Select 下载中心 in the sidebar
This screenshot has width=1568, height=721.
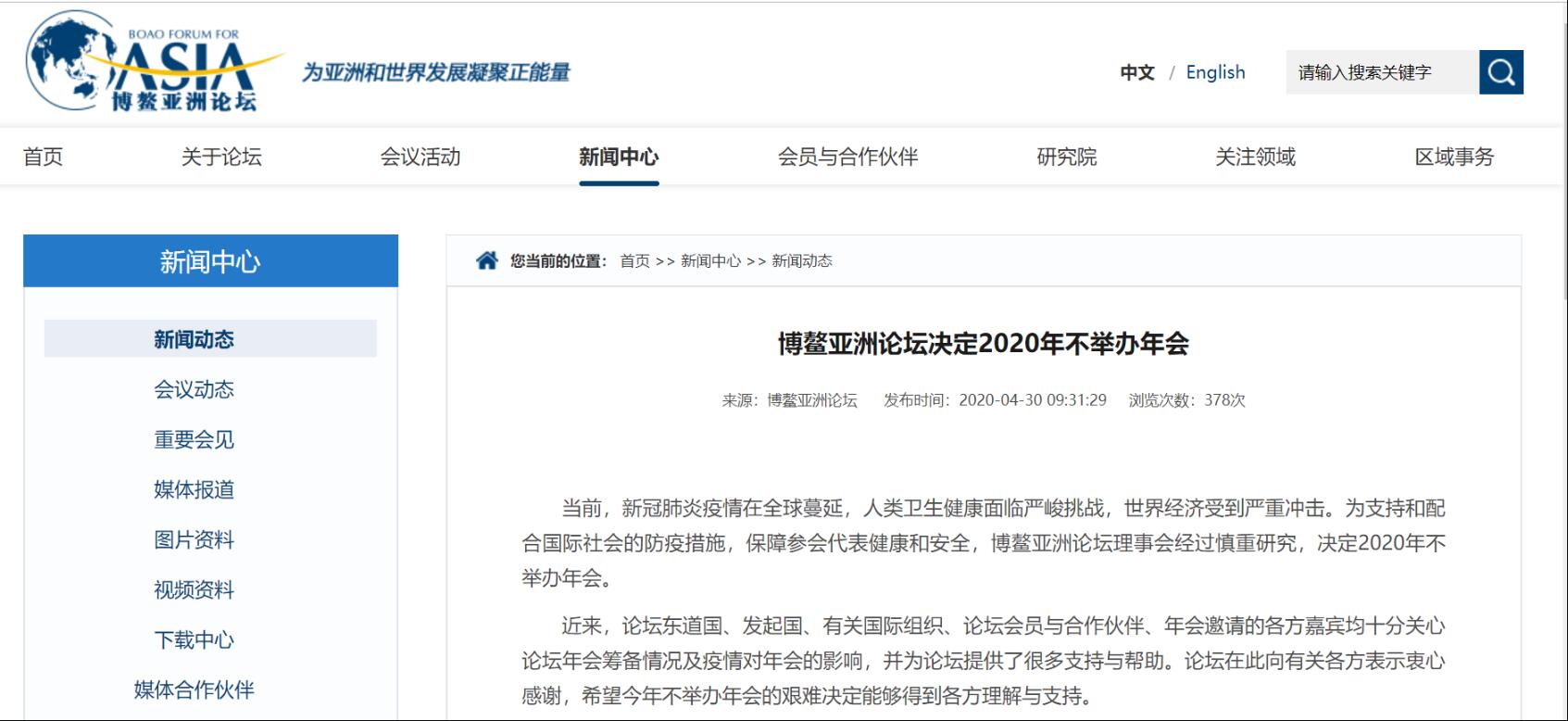click(194, 639)
